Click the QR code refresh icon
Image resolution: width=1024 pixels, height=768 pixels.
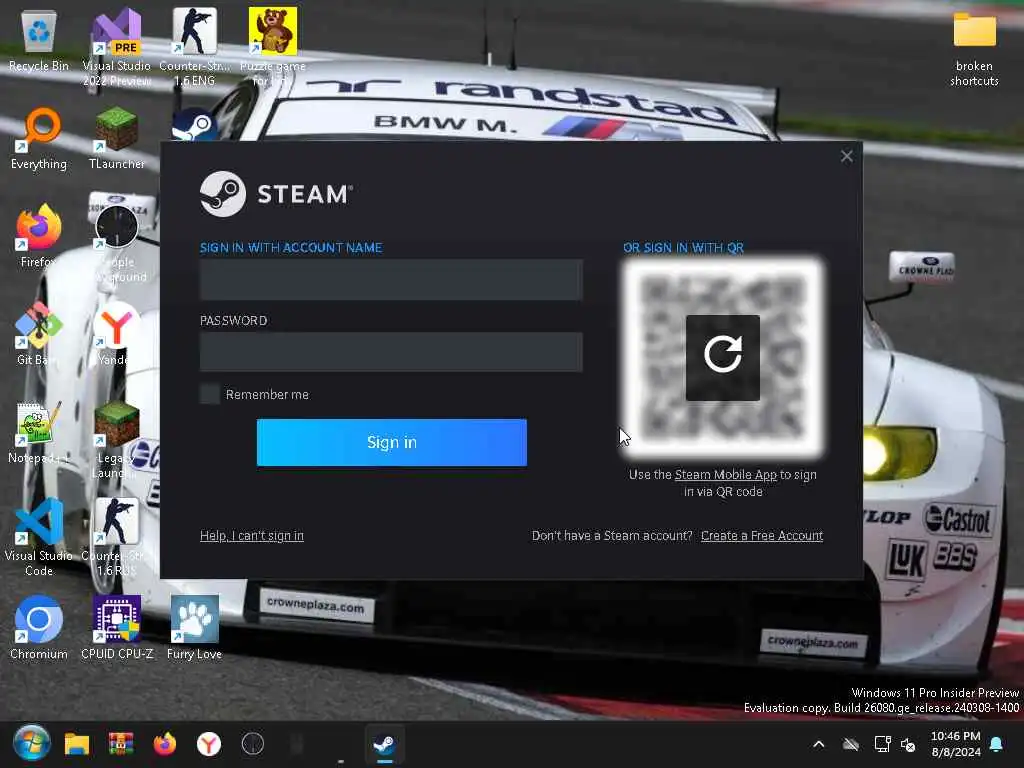pyautogui.click(x=722, y=357)
